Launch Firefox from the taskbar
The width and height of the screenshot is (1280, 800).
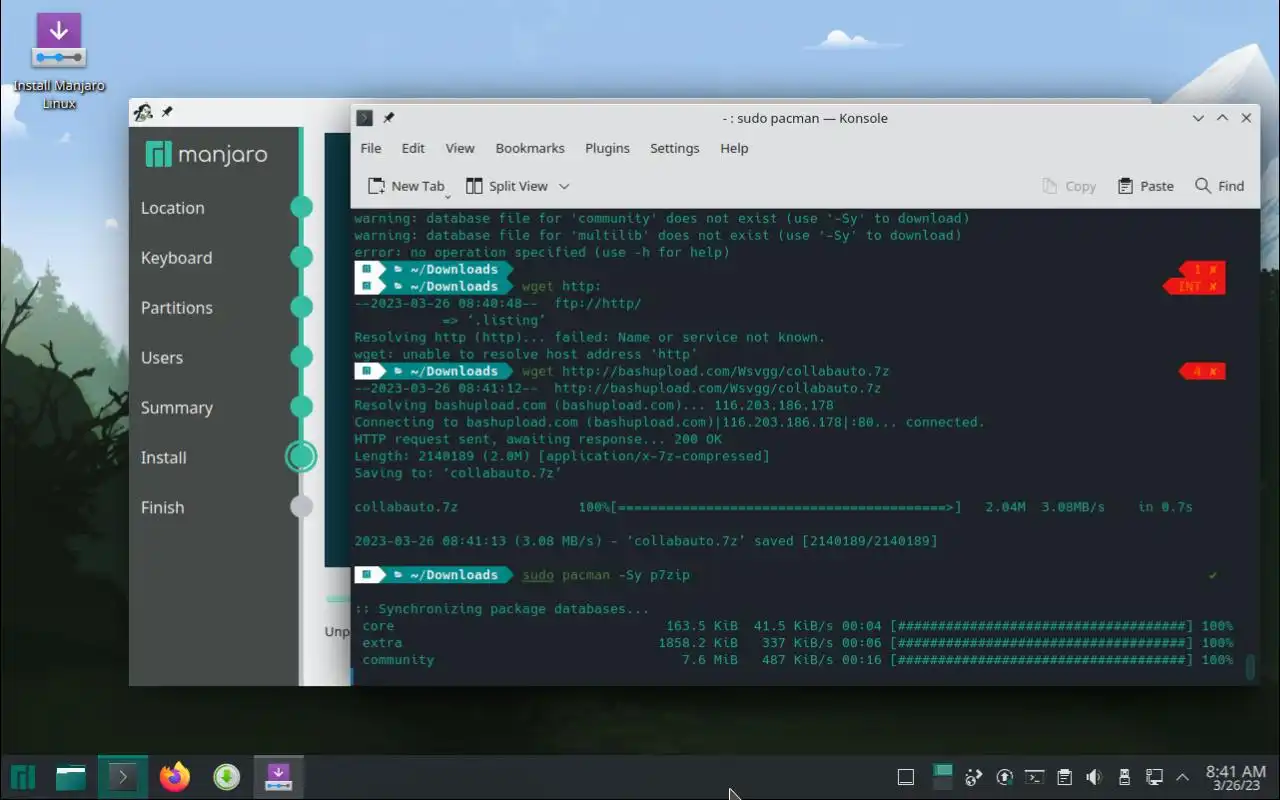[x=175, y=777]
